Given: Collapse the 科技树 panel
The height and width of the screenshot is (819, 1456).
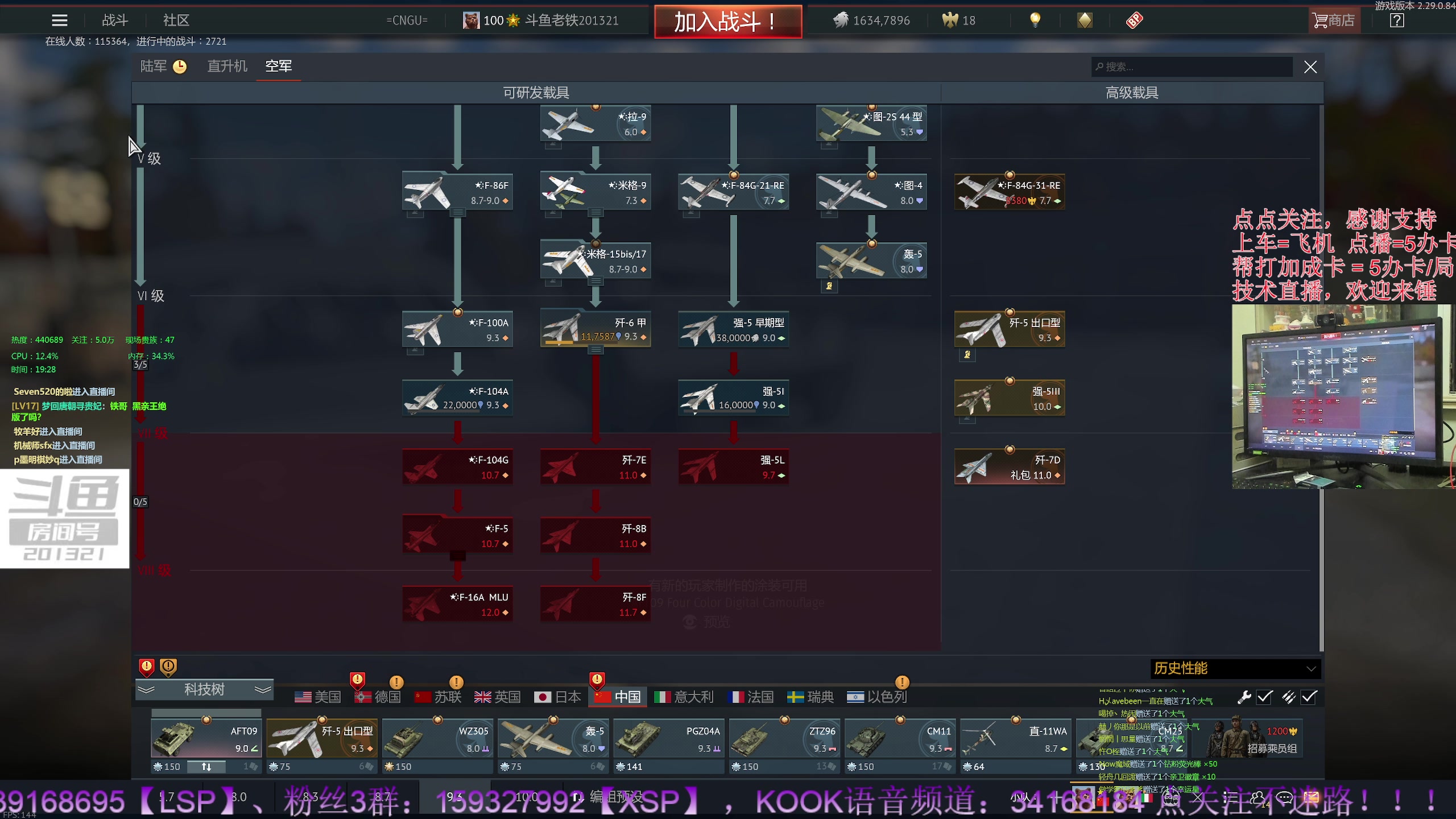Looking at the screenshot, I should [x=204, y=690].
